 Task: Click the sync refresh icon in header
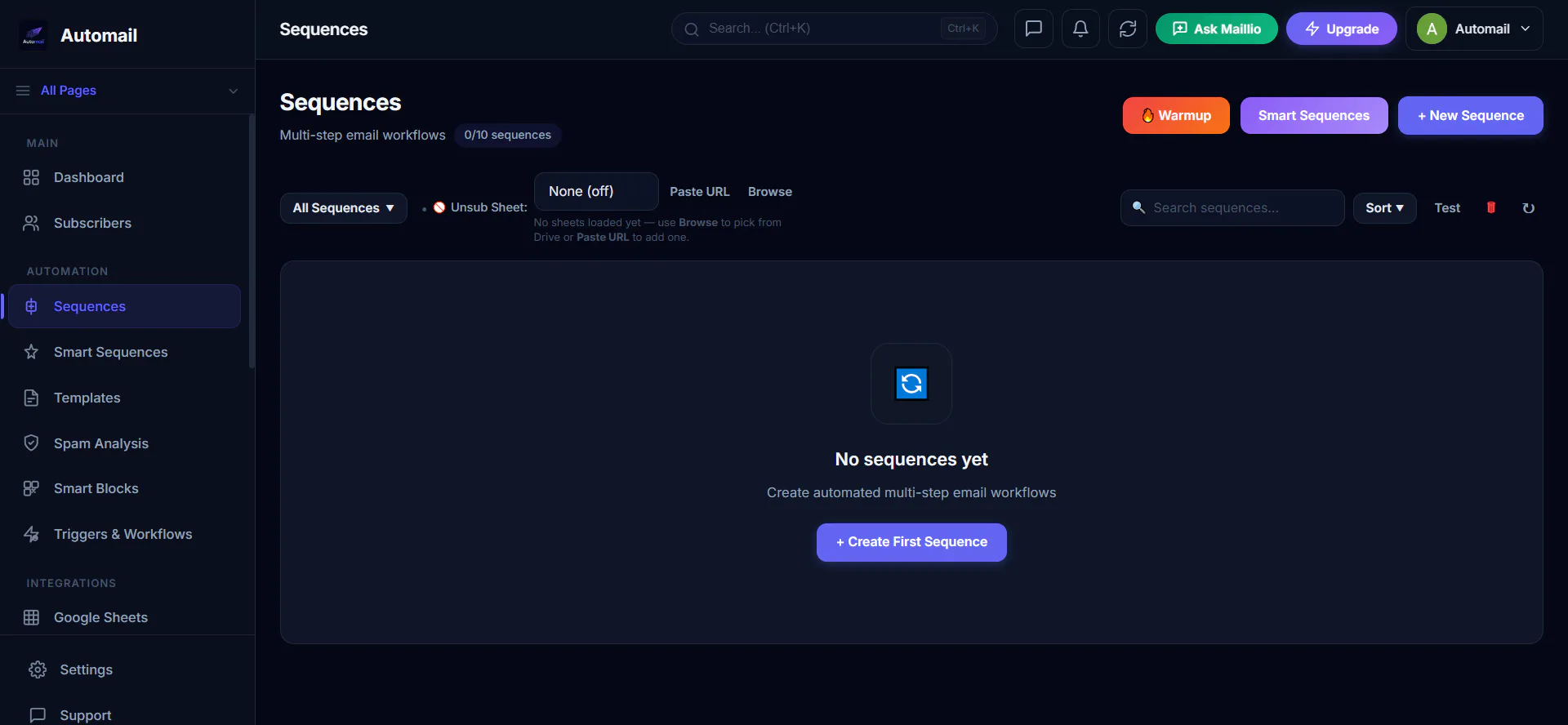[x=1128, y=29]
